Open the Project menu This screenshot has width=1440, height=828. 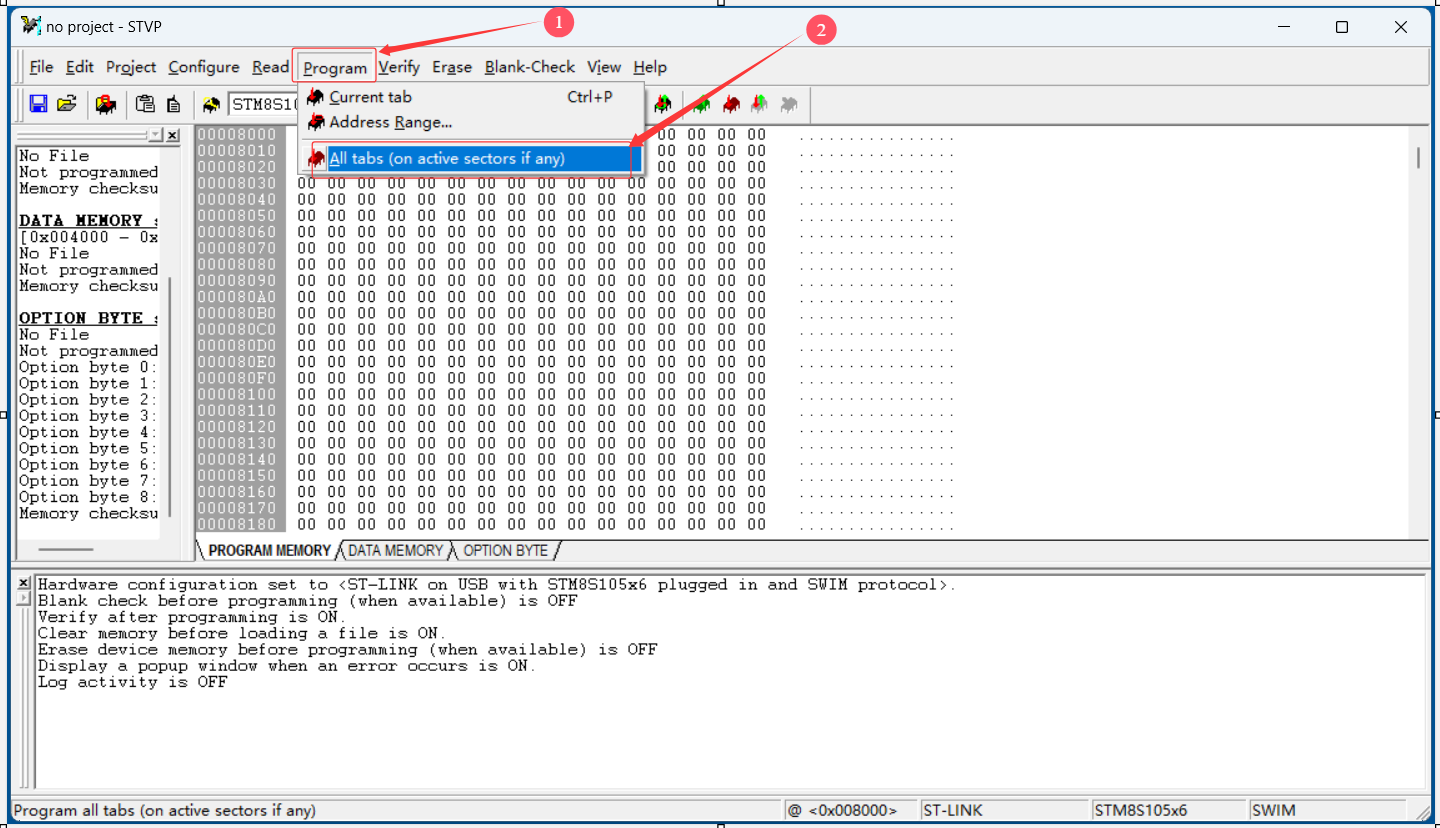131,67
